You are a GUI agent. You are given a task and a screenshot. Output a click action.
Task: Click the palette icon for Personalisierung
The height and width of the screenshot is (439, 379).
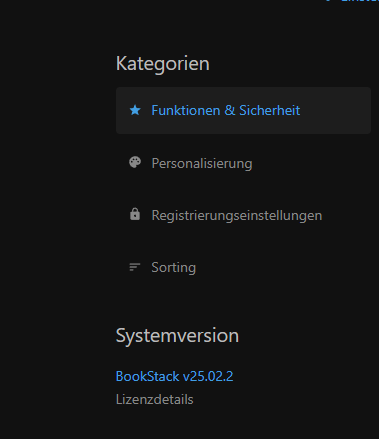[x=135, y=163]
